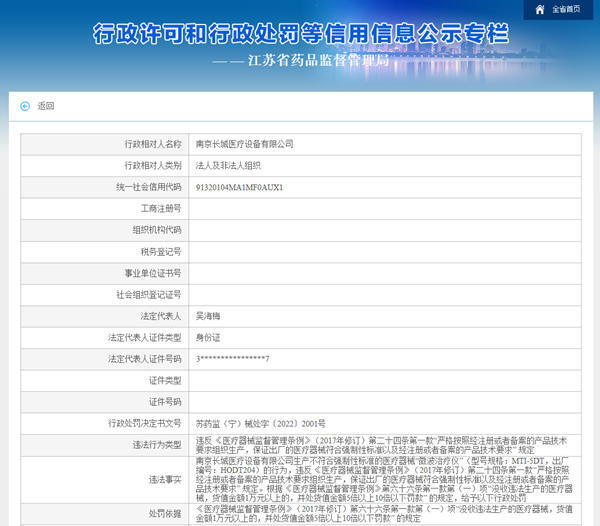
Task: Open the 全省首页 link
Action: (566, 9)
